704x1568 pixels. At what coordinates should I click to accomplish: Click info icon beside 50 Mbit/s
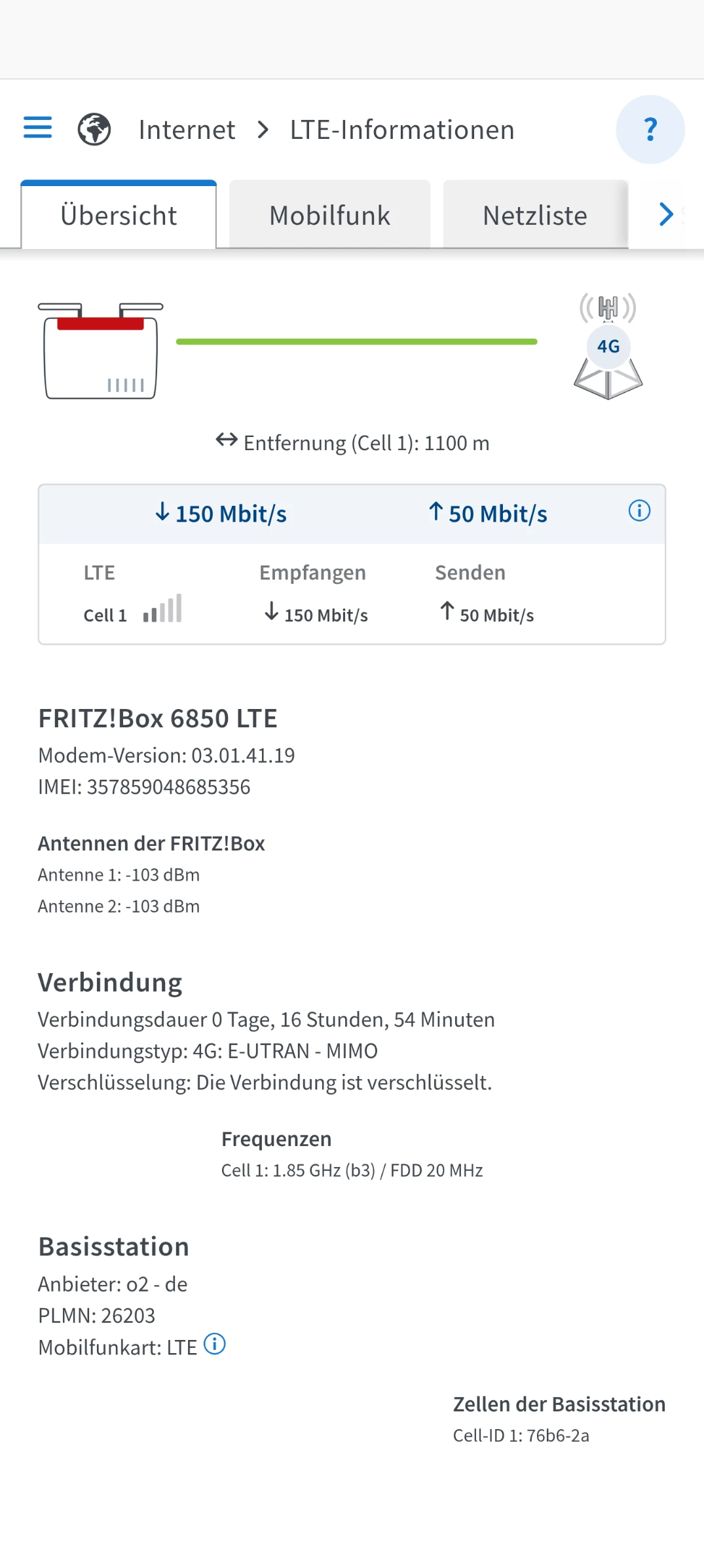click(x=639, y=510)
